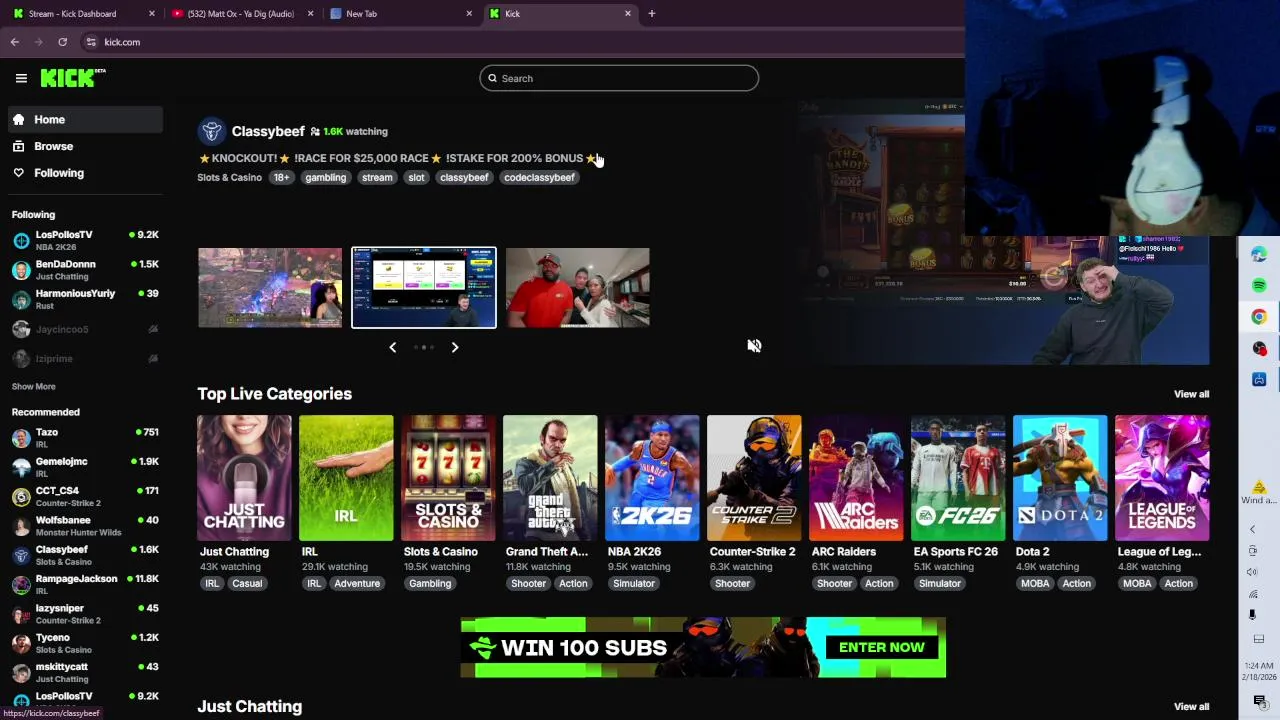This screenshot has height=720, width=1280.
Task: Go back in browser history
Action: click(x=14, y=42)
